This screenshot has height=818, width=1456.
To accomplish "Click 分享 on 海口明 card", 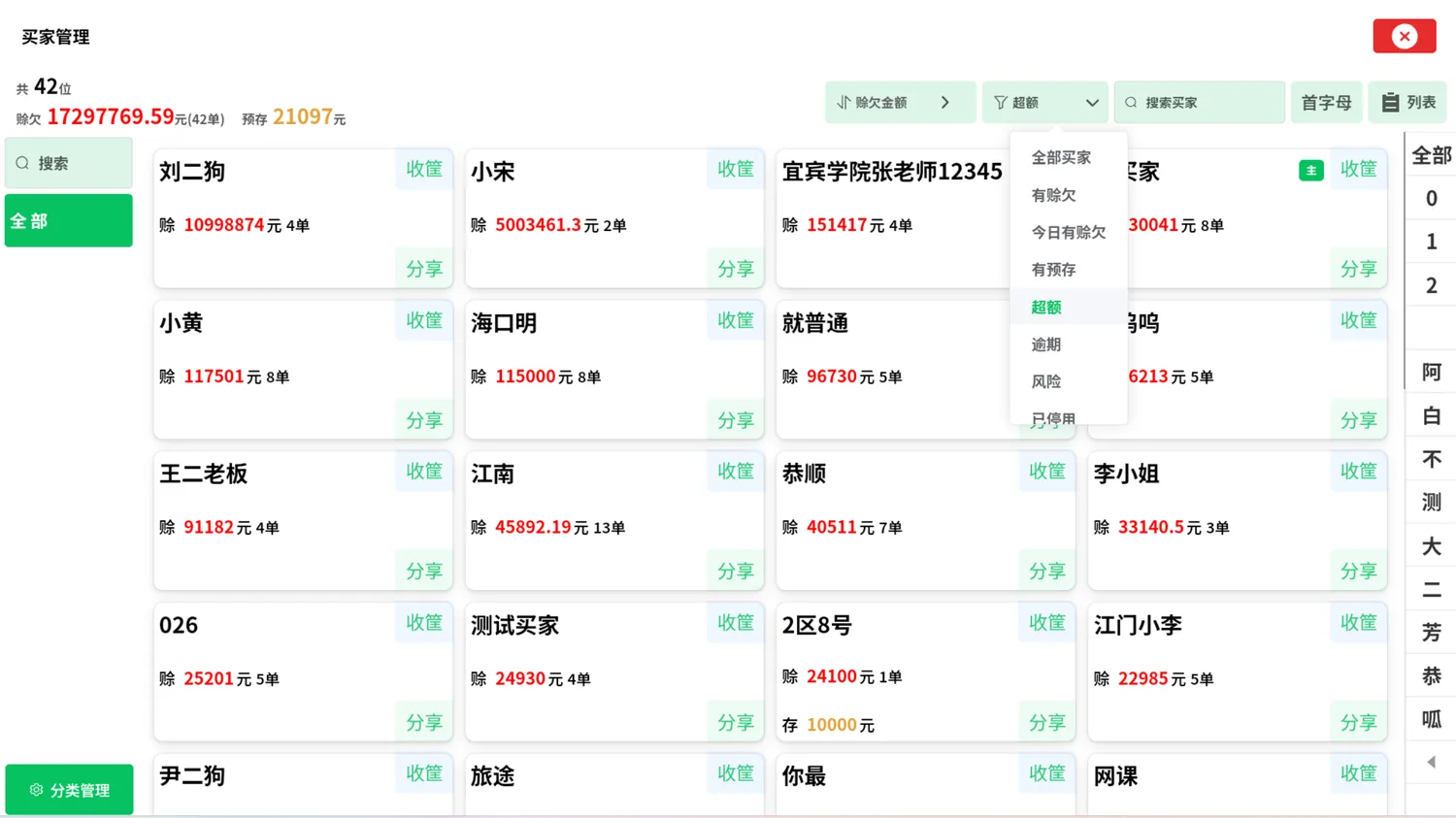I will (736, 420).
